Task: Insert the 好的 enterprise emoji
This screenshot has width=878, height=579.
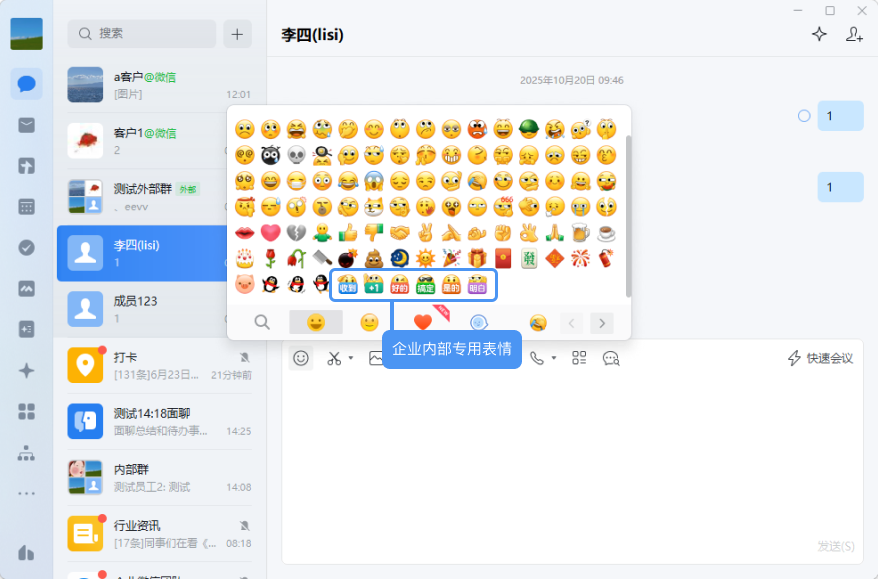Action: click(x=399, y=284)
